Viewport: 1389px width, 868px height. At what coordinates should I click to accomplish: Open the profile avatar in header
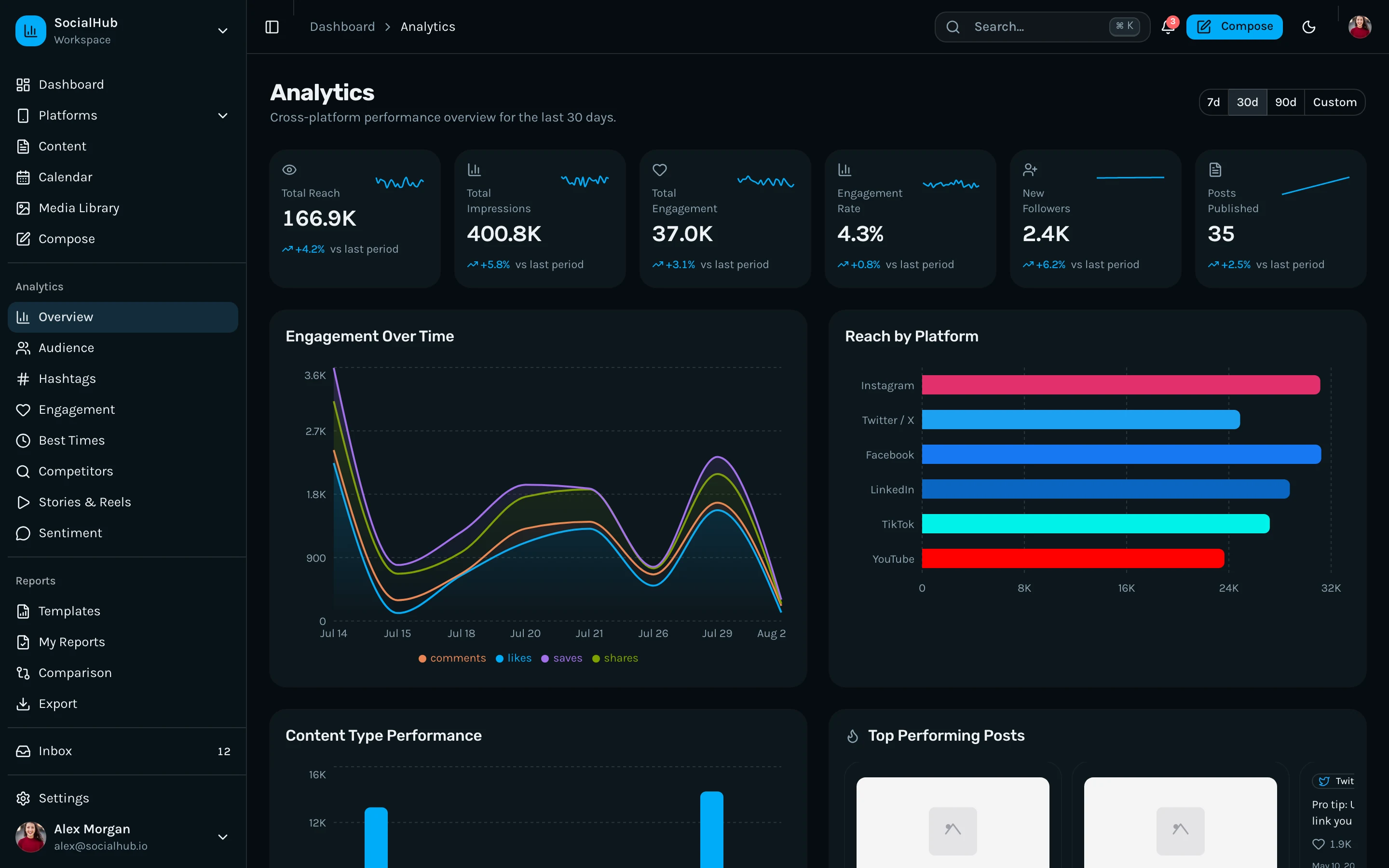tap(1360, 27)
